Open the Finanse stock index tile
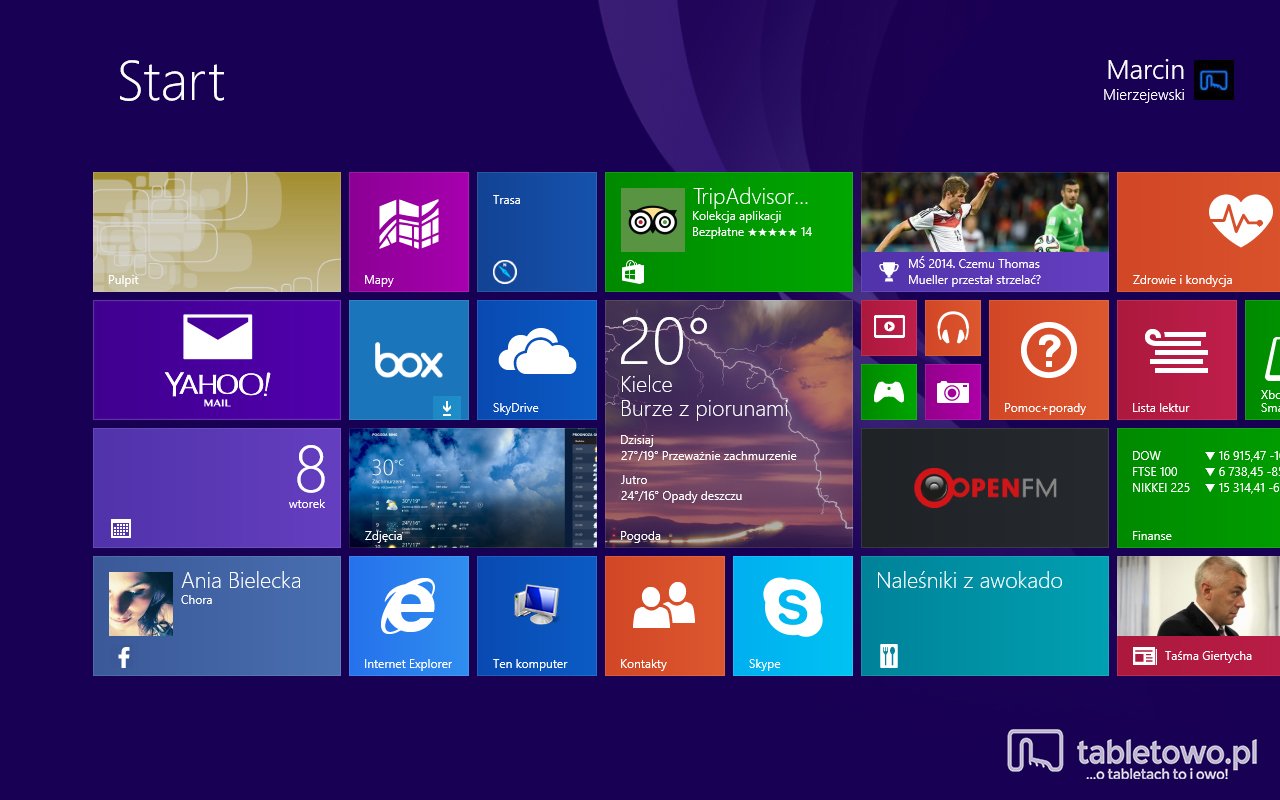Image resolution: width=1280 pixels, height=800 pixels. [1198, 488]
